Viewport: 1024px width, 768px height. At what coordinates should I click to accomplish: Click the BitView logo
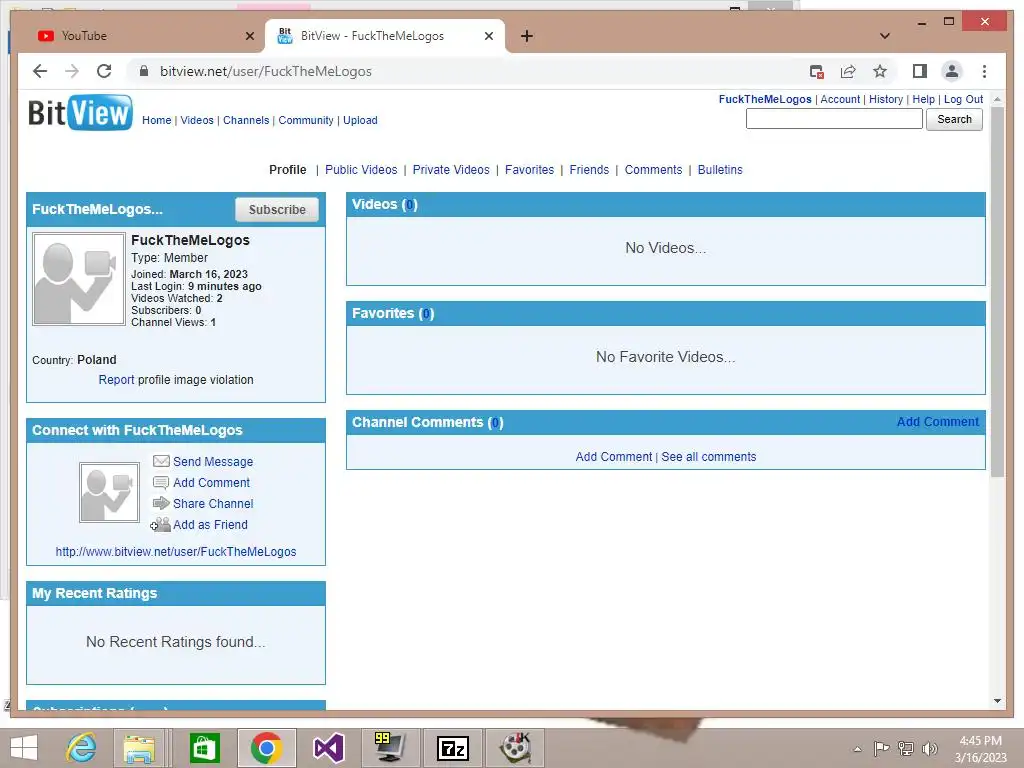click(x=80, y=113)
